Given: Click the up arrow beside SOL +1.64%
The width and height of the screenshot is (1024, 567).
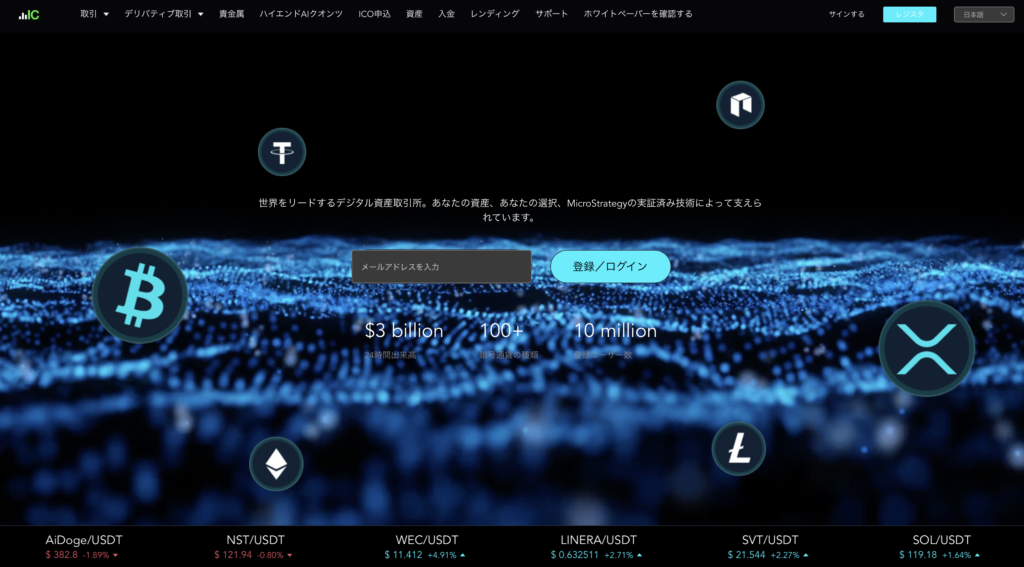Looking at the screenshot, I should pos(979,555).
